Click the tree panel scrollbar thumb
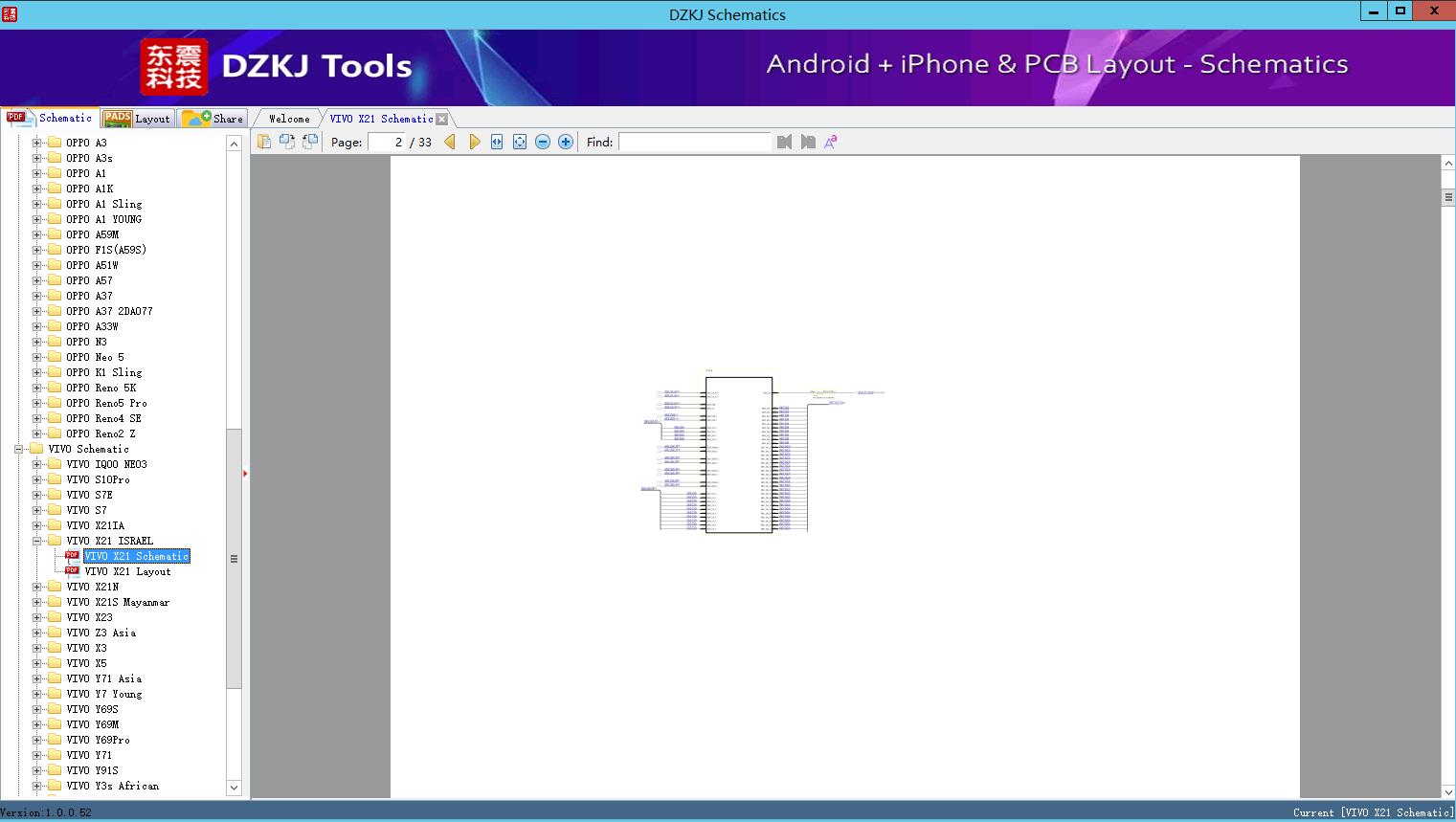 click(x=234, y=558)
